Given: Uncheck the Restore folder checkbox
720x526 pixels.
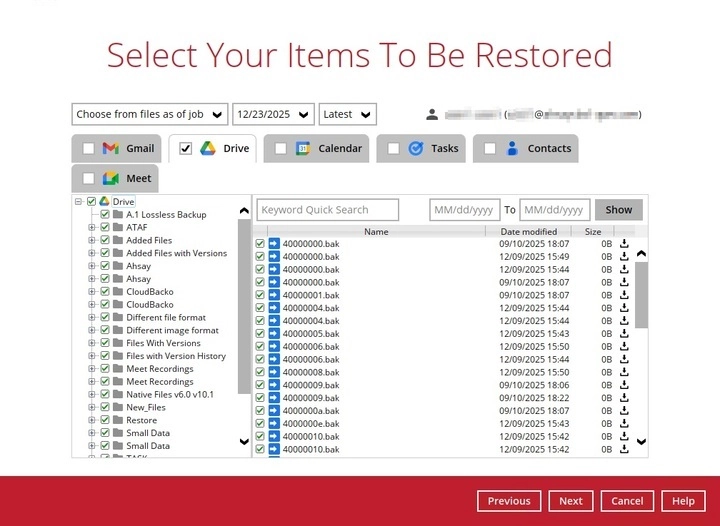Looking at the screenshot, I should pos(105,421).
